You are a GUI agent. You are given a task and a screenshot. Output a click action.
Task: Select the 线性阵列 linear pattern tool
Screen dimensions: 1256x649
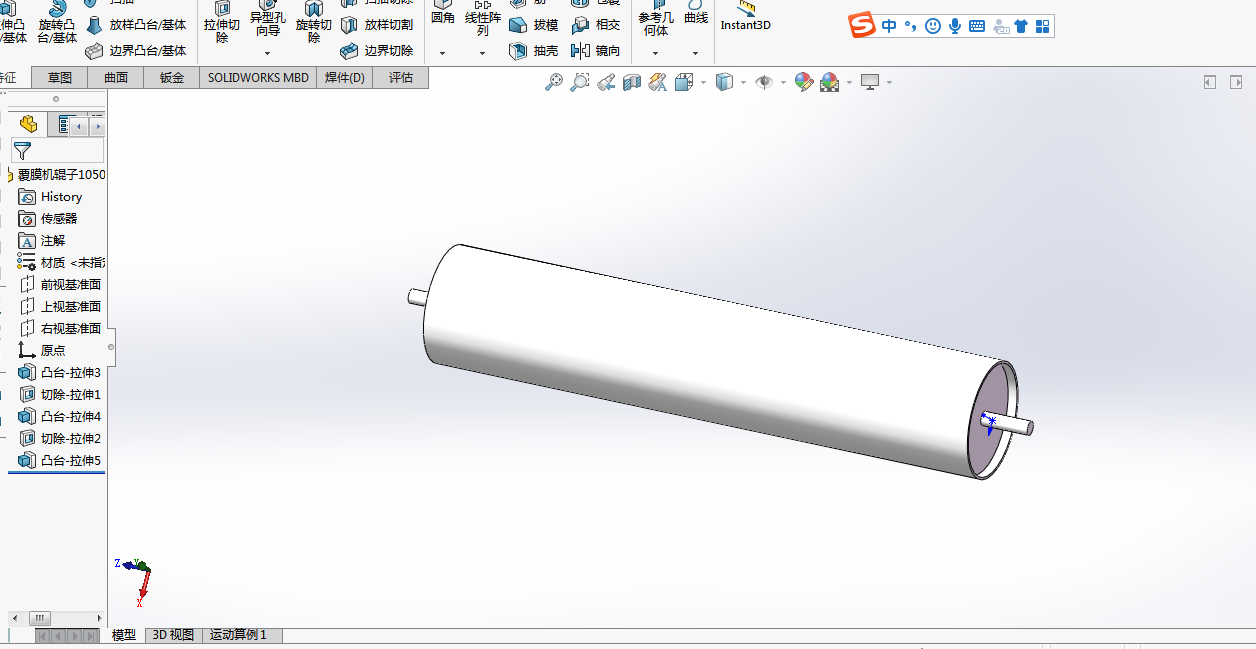point(483,20)
